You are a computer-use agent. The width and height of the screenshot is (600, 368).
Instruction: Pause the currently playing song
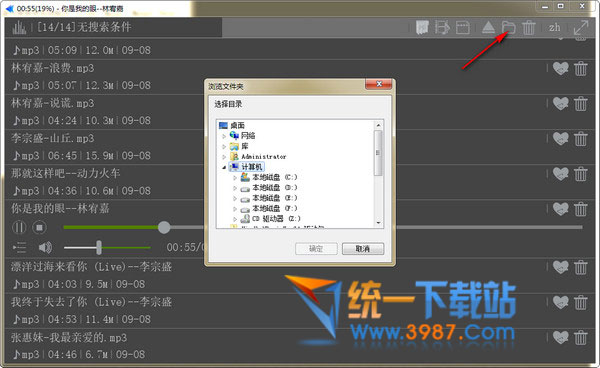pos(19,228)
